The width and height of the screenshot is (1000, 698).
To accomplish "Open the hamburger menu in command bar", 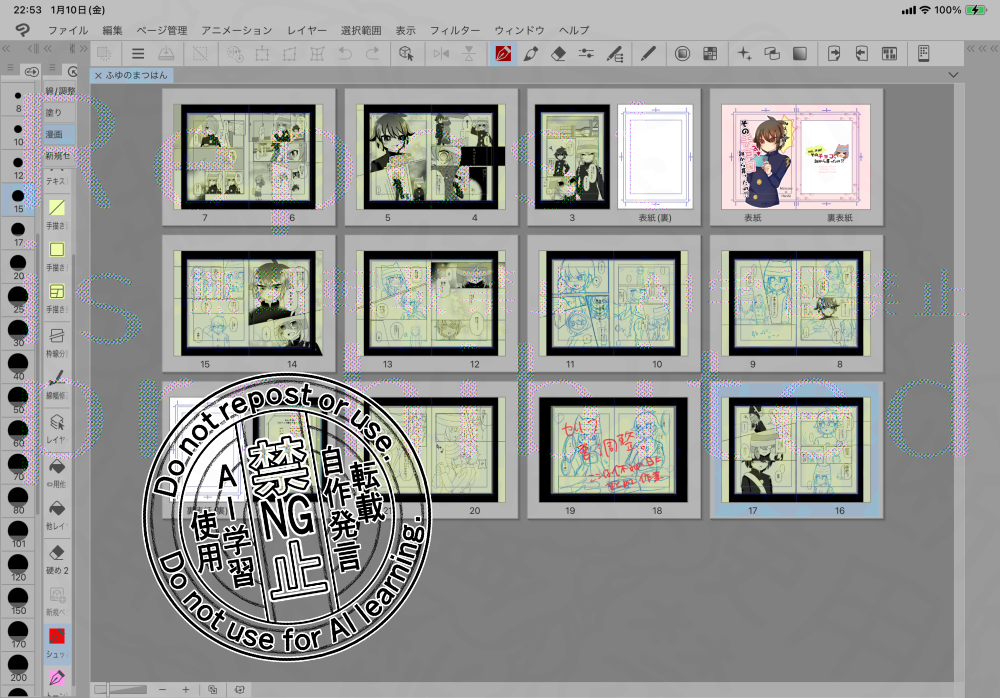I will point(138,54).
